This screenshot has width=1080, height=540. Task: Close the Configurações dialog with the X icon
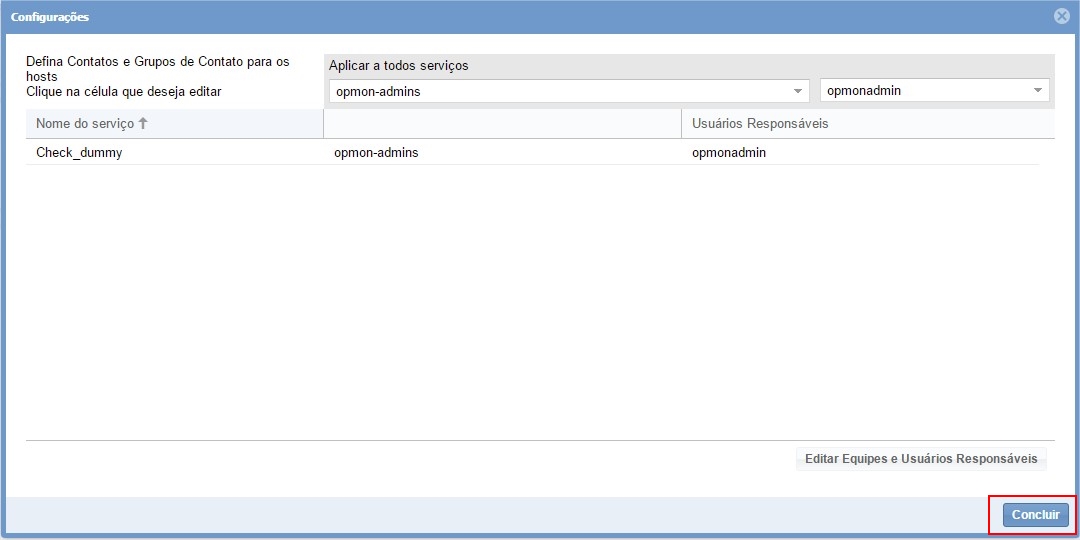[x=1062, y=16]
